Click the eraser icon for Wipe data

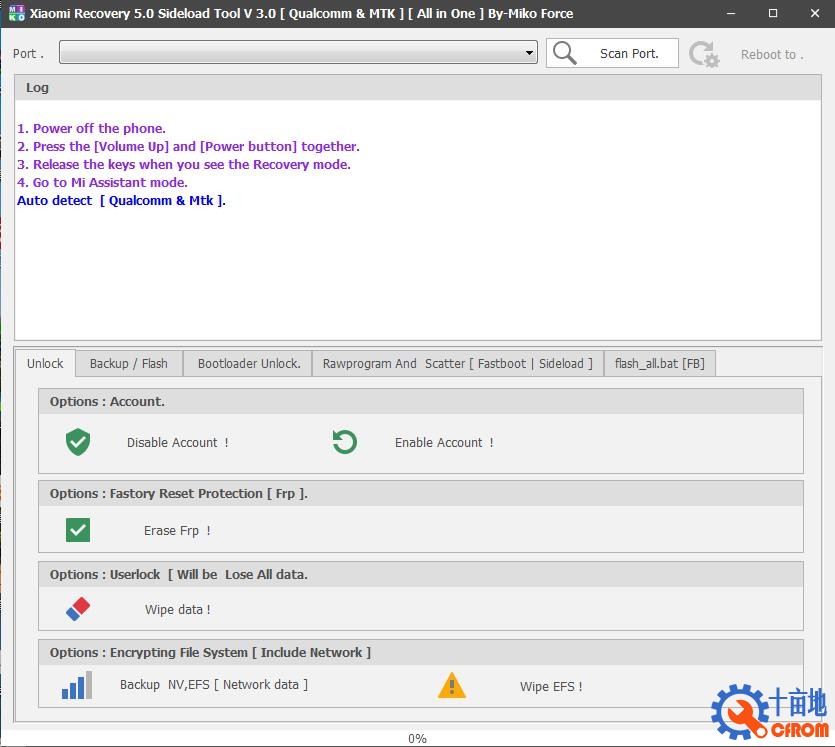click(78, 609)
